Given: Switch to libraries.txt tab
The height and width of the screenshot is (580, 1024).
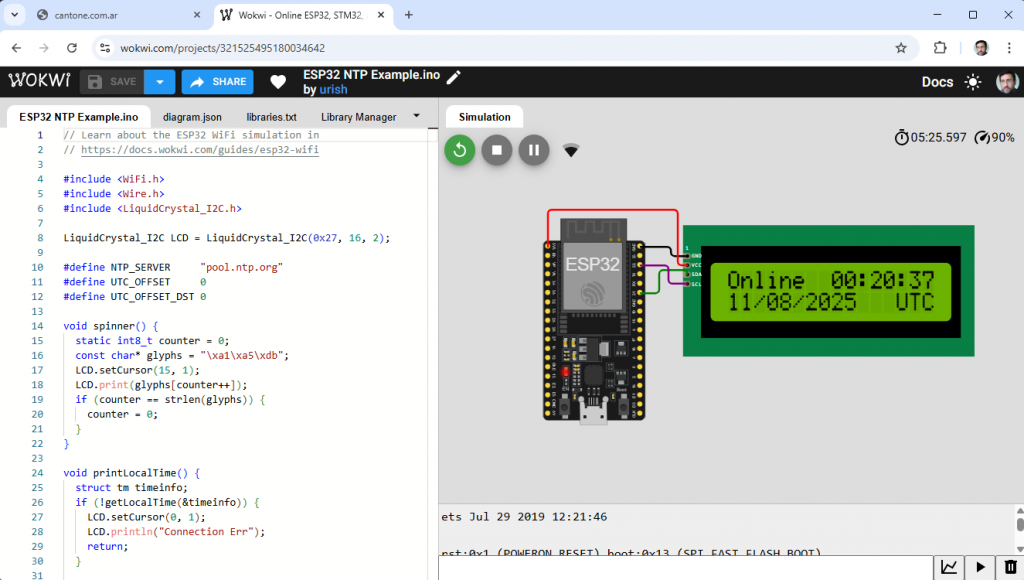Looking at the screenshot, I should point(271,117).
